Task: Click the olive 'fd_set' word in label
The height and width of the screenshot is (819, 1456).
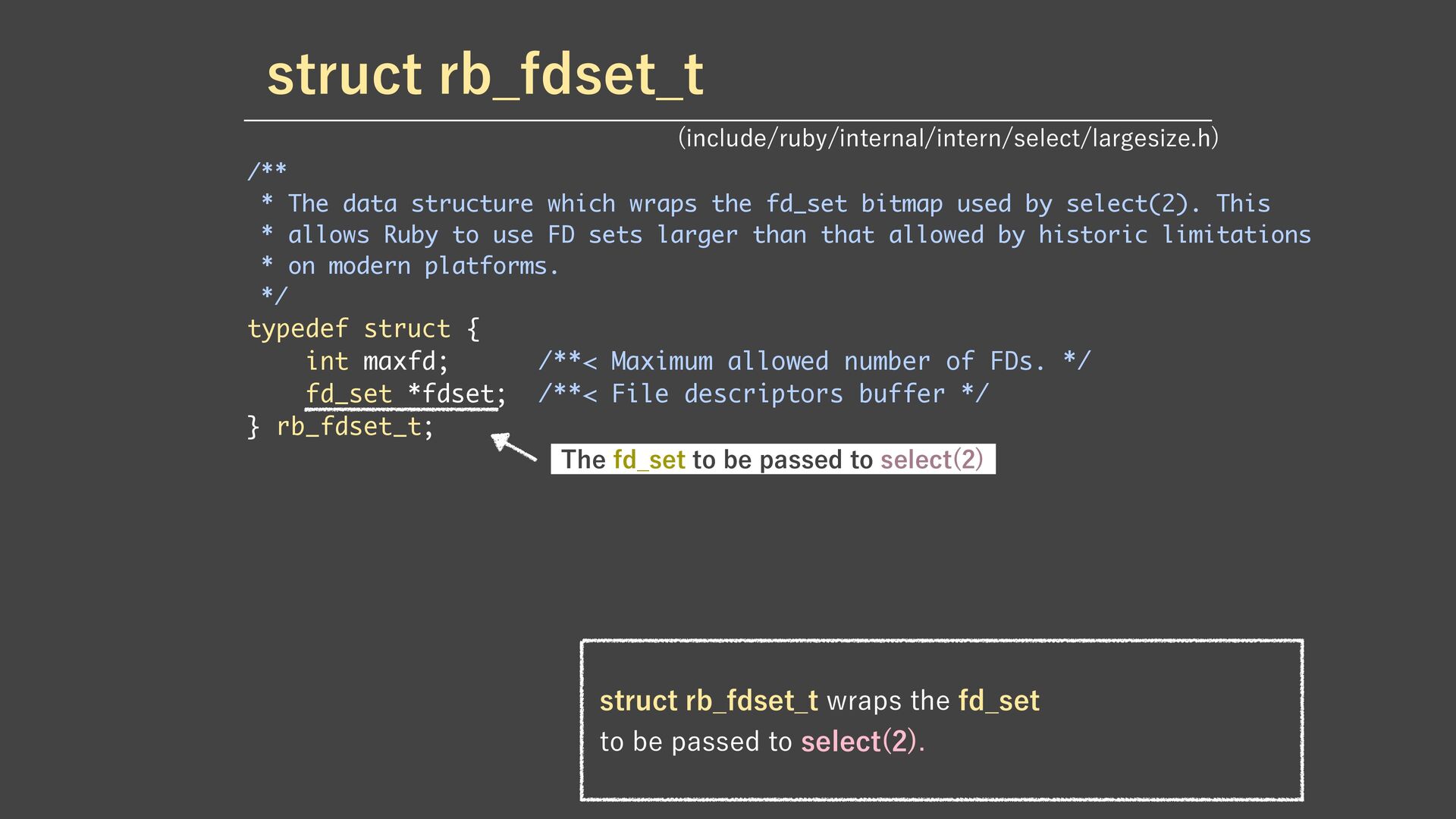Action: pos(648,460)
